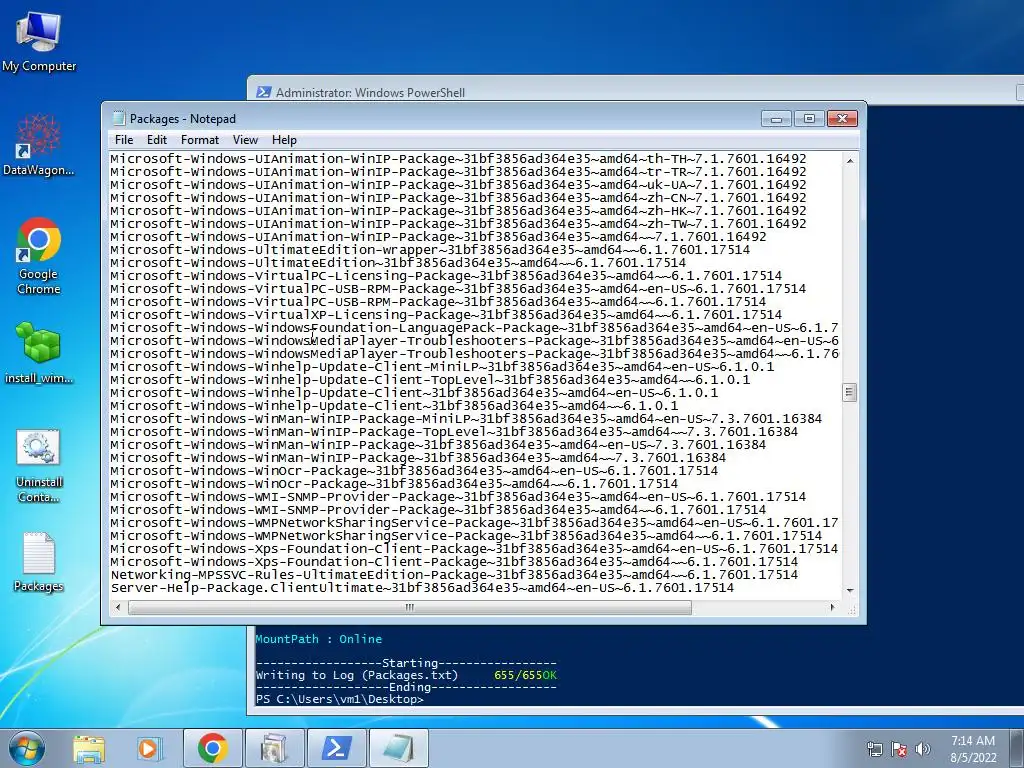Click the line Xps-Foundation-Client-Package with en-US

pos(474,549)
